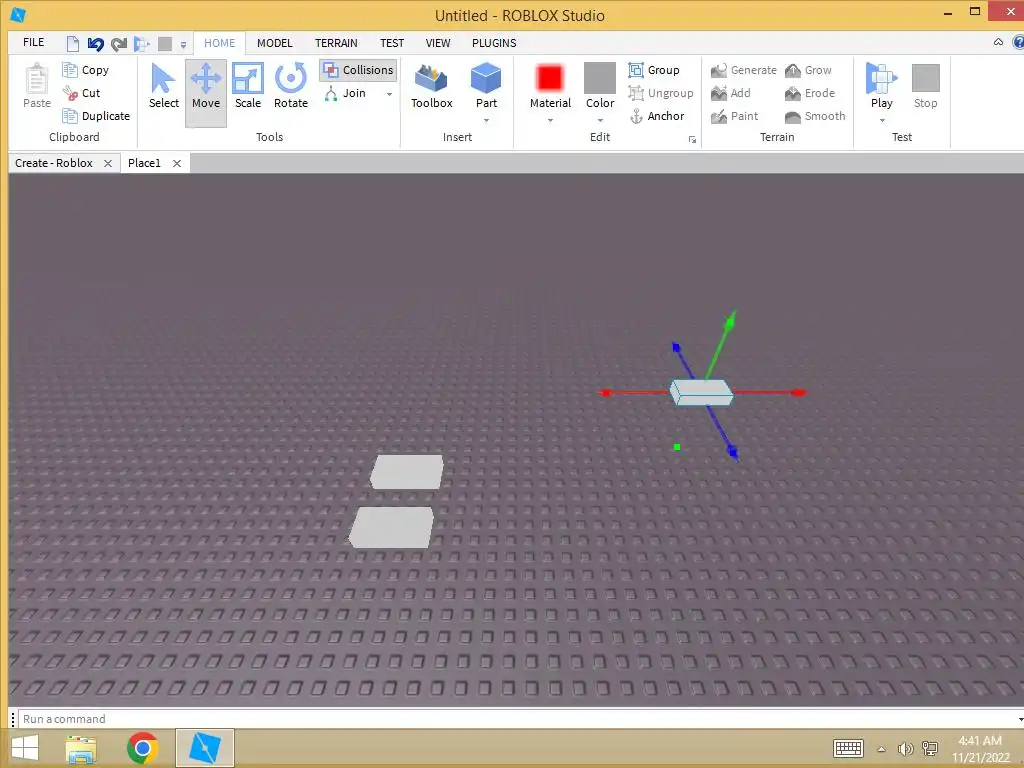
Task: Open the Help question mark icon
Action: coord(1018,42)
